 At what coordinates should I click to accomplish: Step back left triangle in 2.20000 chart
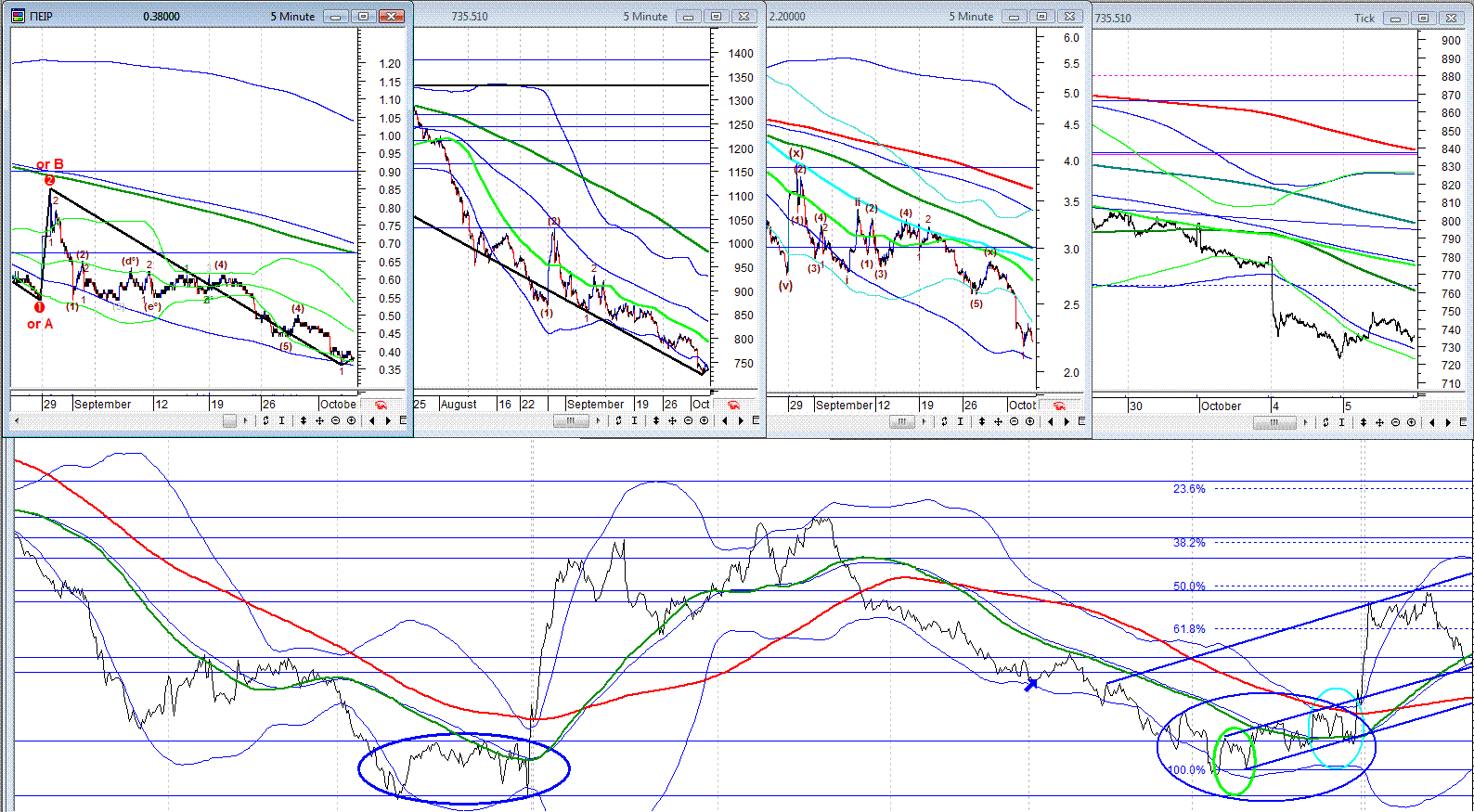coord(1051,421)
